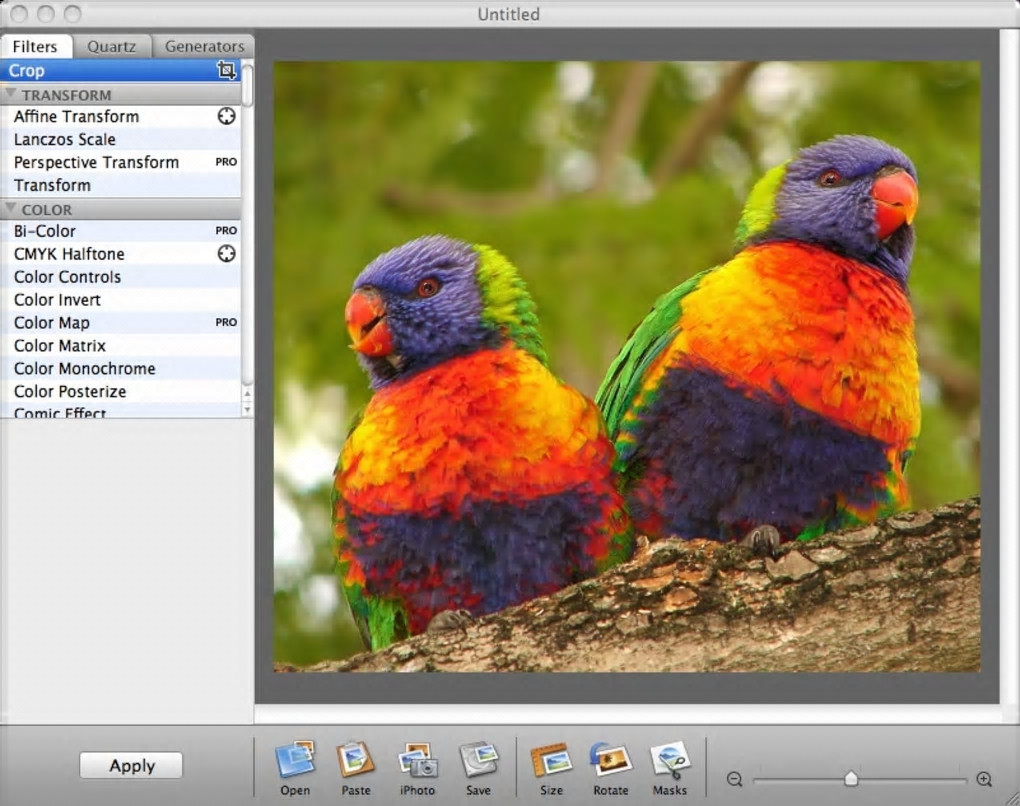
Task: Import a photo using the iPhoto icon
Action: (417, 761)
